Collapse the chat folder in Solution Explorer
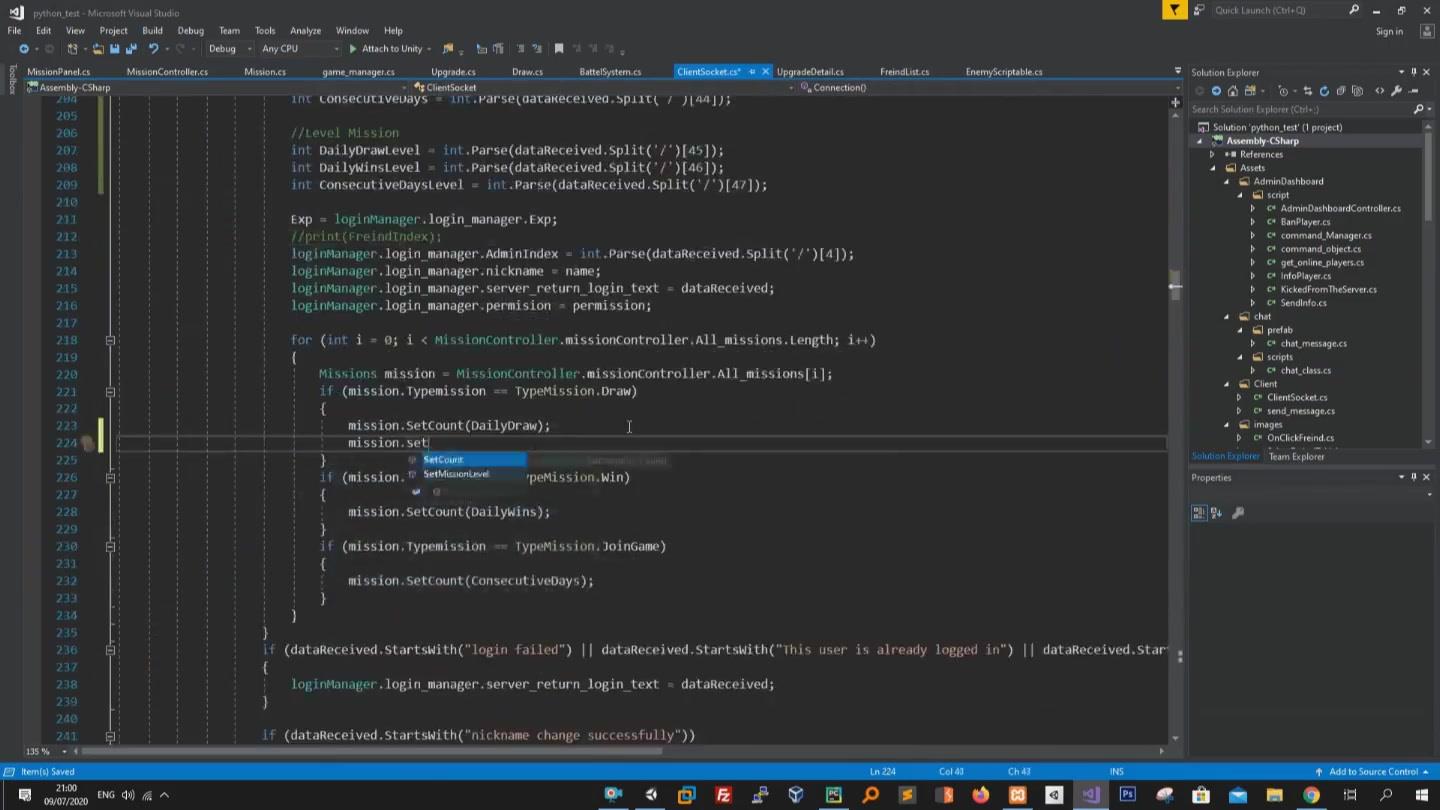This screenshot has height=810, width=1440. coord(1226,316)
